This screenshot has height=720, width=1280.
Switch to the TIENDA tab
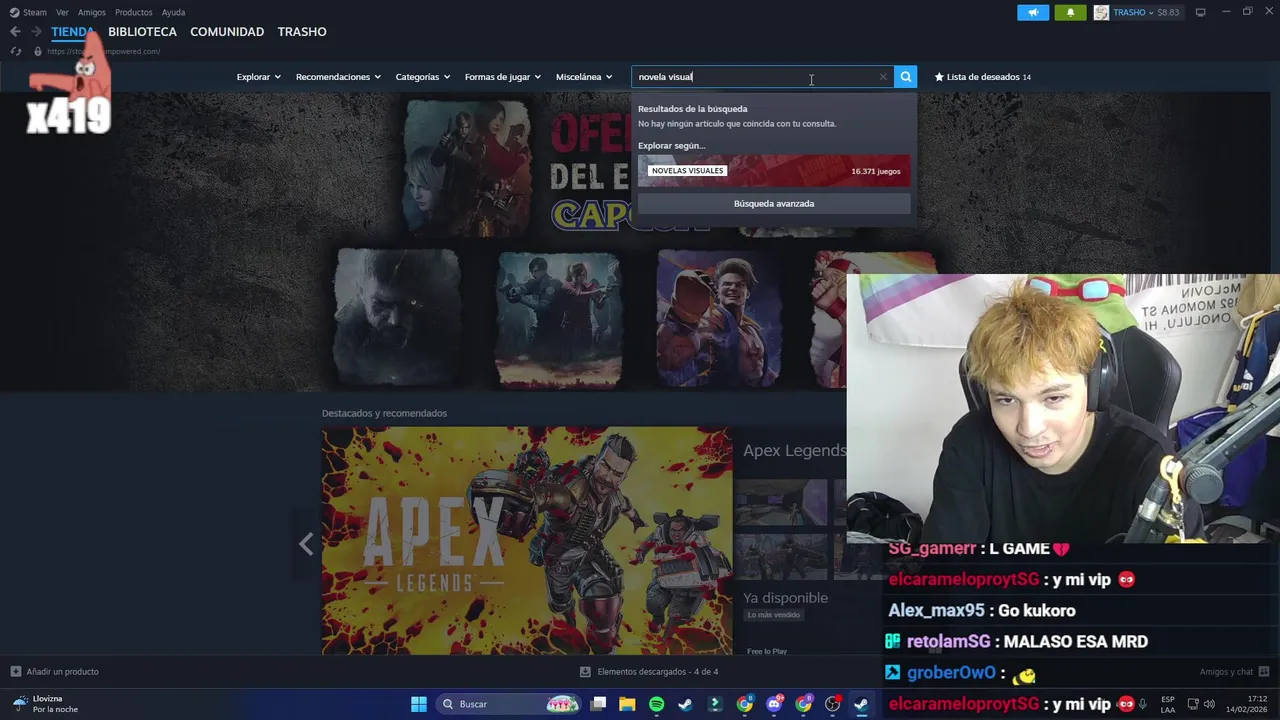(x=72, y=32)
